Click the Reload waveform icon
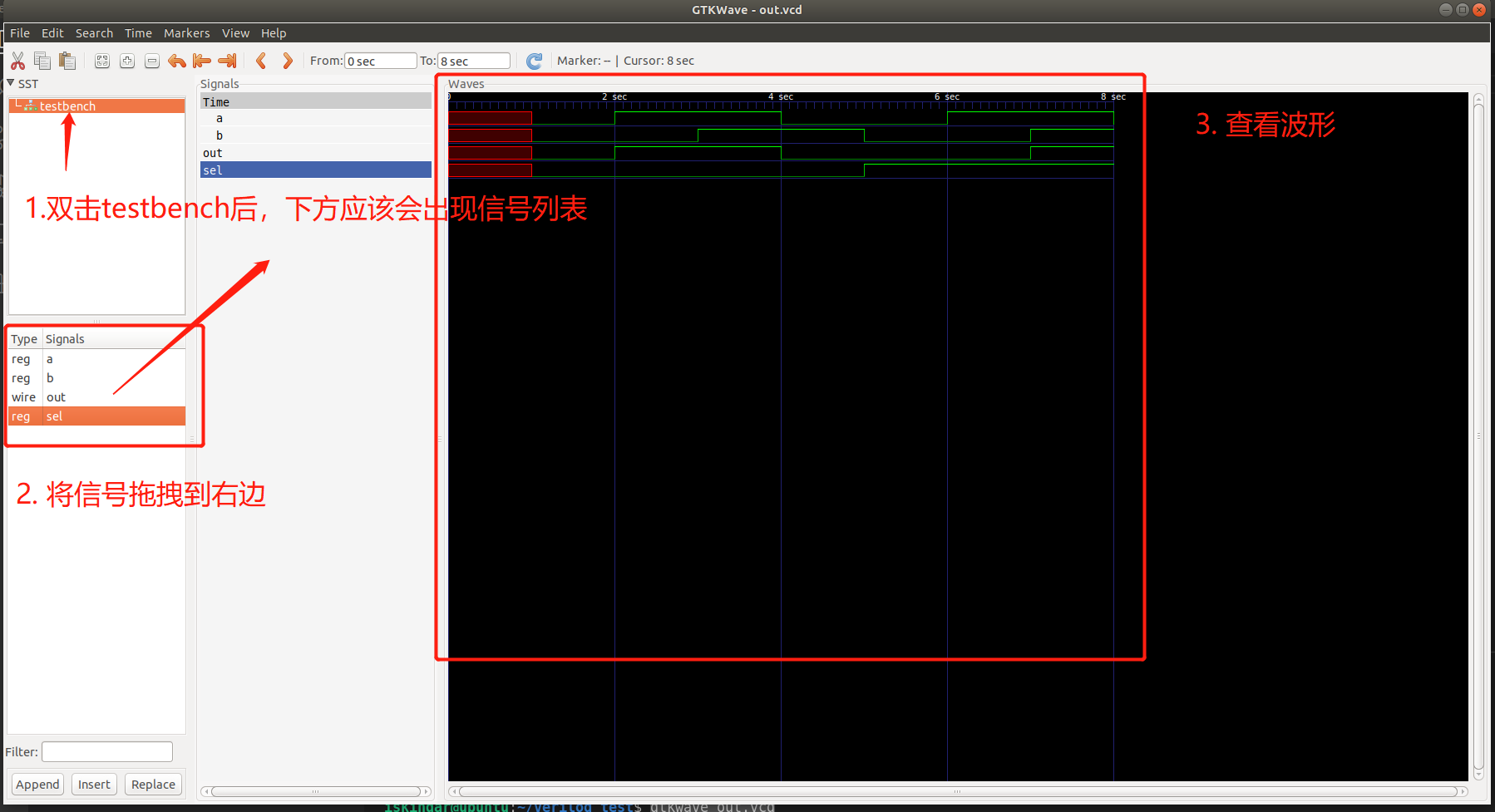This screenshot has height=812, width=1495. click(x=535, y=61)
